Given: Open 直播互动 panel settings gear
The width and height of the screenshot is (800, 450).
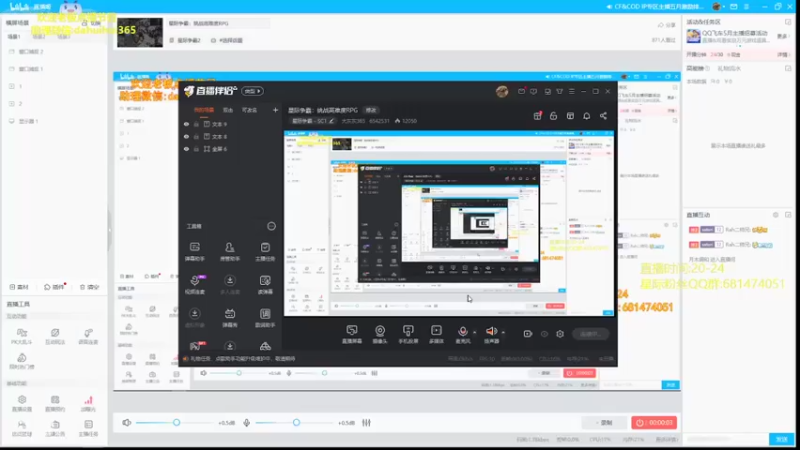Looking at the screenshot, I should tap(776, 215).
